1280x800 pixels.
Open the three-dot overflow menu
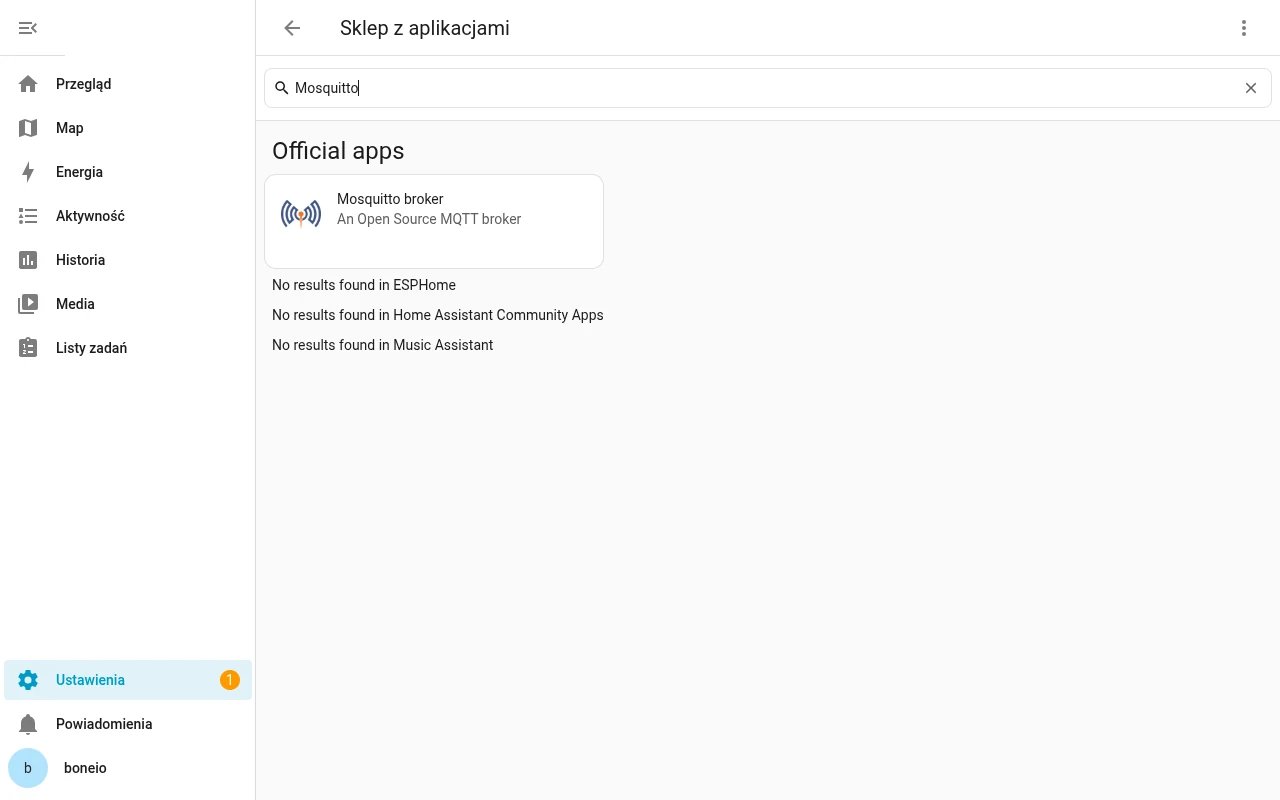(x=1244, y=28)
